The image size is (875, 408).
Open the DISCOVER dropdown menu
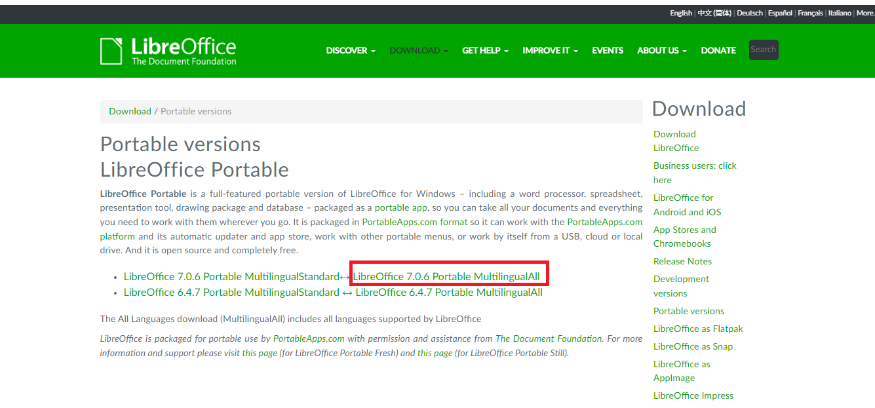(x=350, y=51)
